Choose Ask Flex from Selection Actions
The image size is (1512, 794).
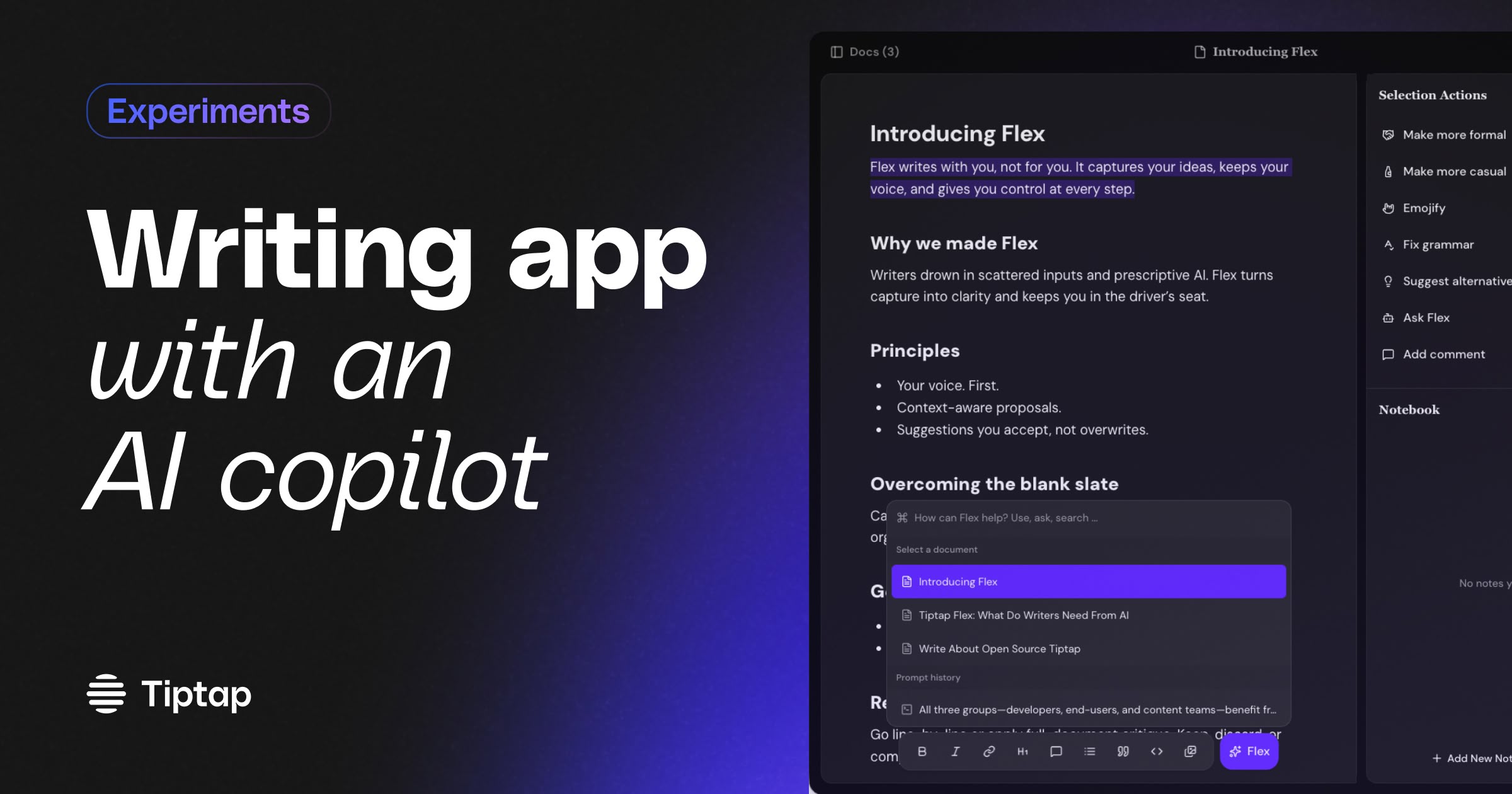1426,318
